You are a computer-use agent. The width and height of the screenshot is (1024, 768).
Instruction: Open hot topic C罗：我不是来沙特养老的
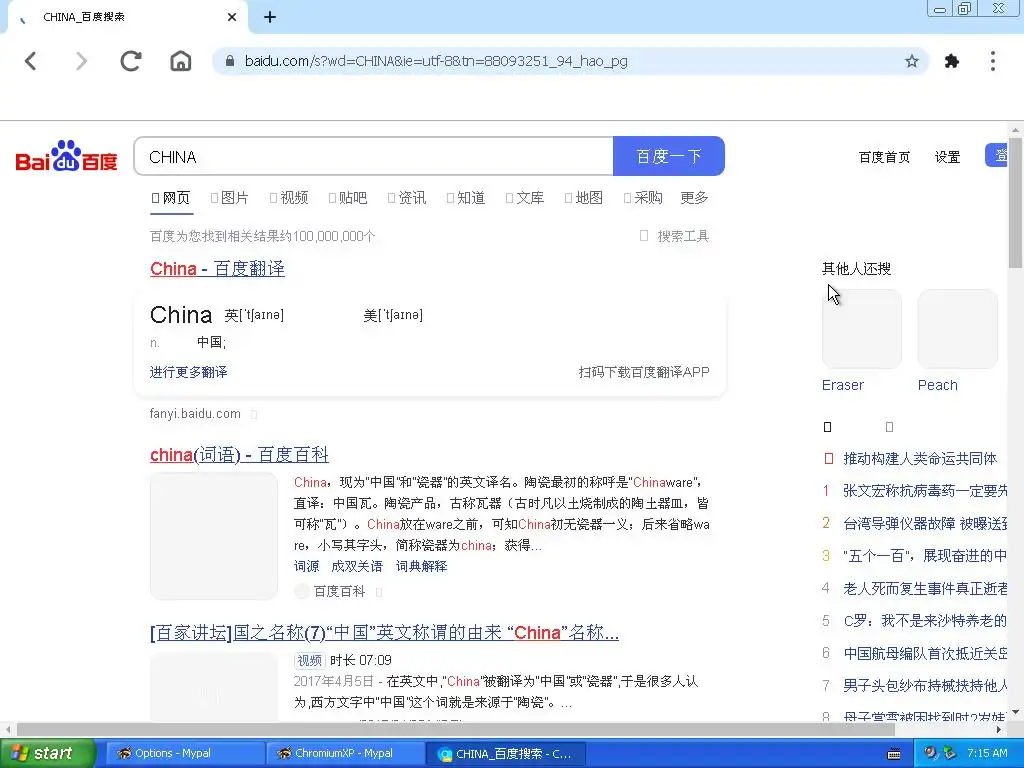point(925,620)
